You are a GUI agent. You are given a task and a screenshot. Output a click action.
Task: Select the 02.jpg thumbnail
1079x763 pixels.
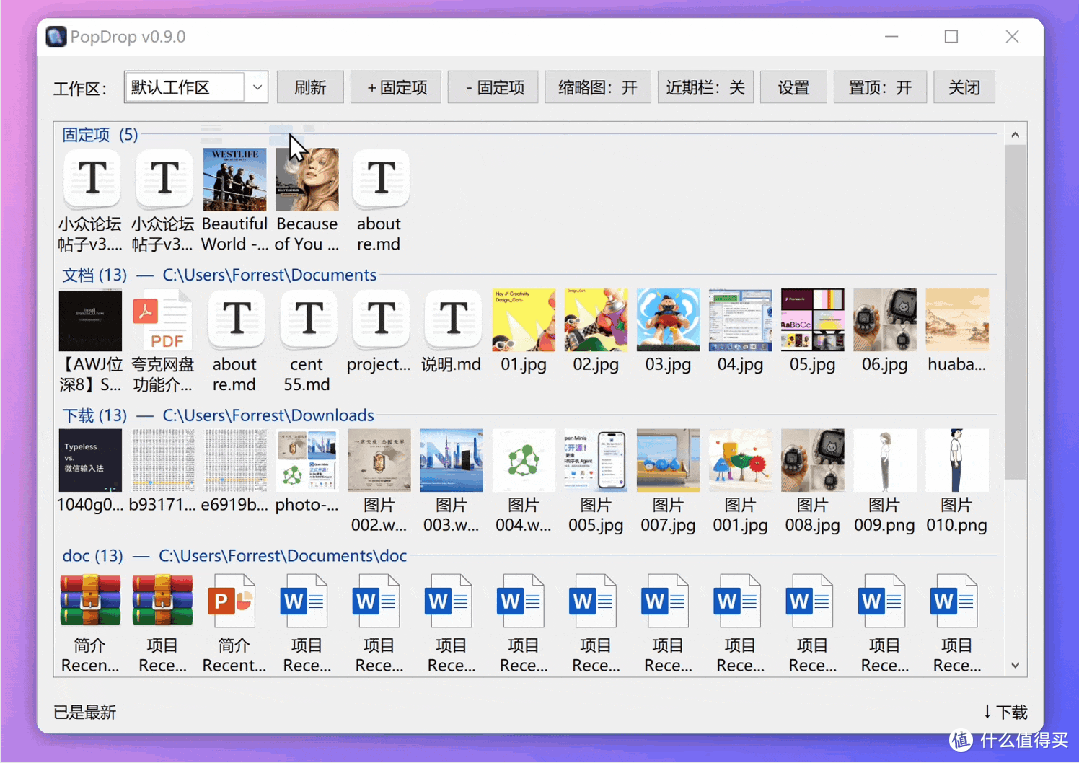click(x=596, y=320)
